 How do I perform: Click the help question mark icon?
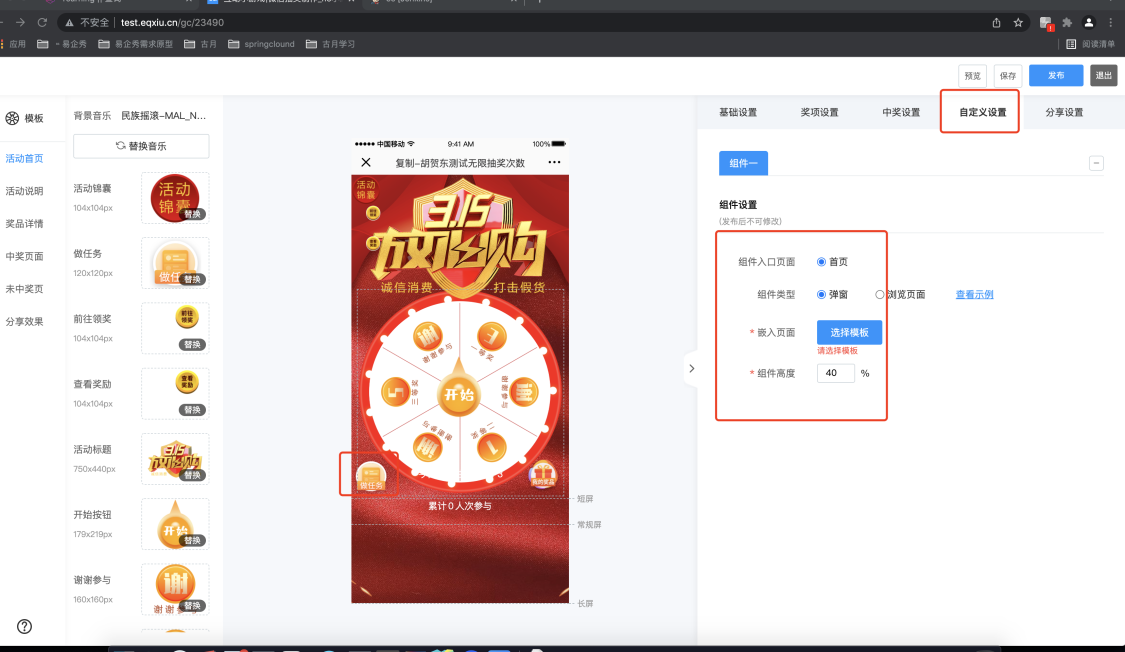(x=25, y=626)
